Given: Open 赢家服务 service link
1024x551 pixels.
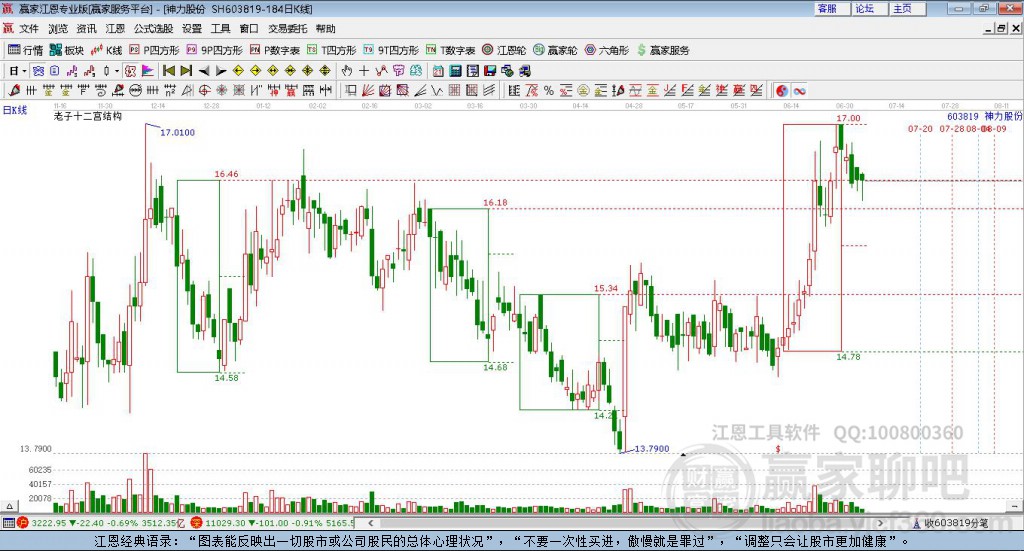Looking at the screenshot, I should point(663,50).
